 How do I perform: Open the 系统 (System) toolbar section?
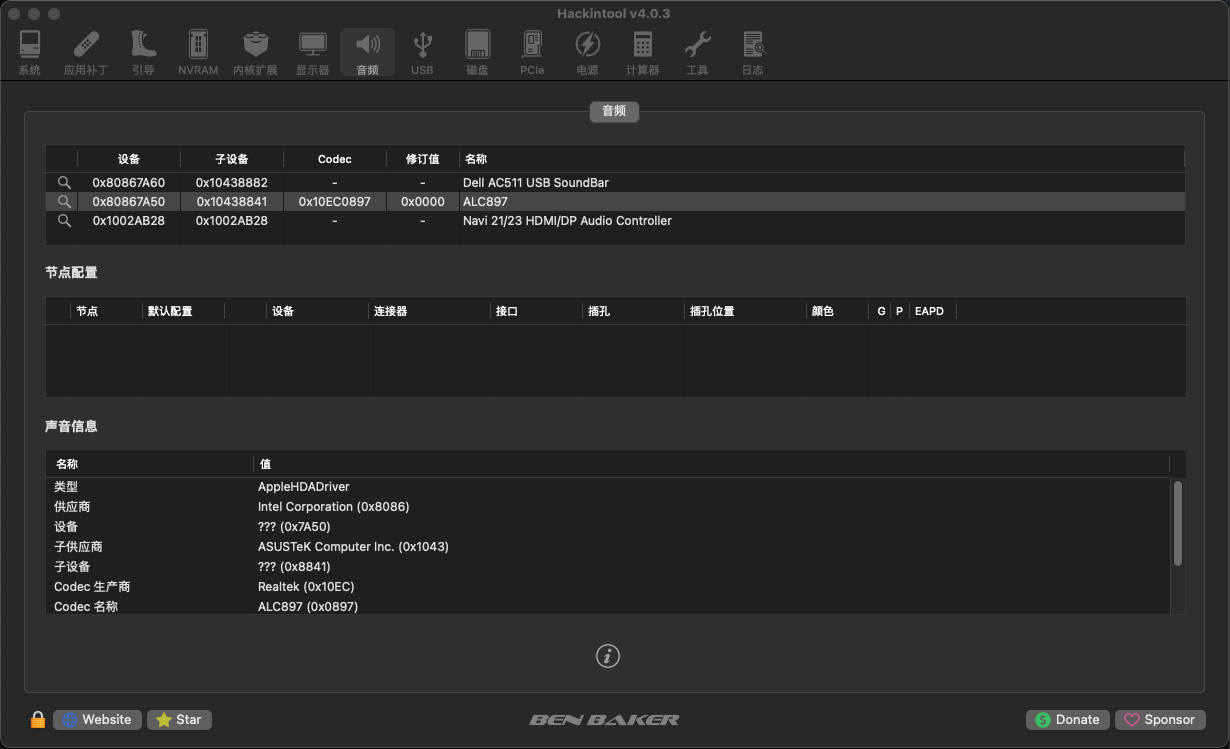click(x=30, y=53)
